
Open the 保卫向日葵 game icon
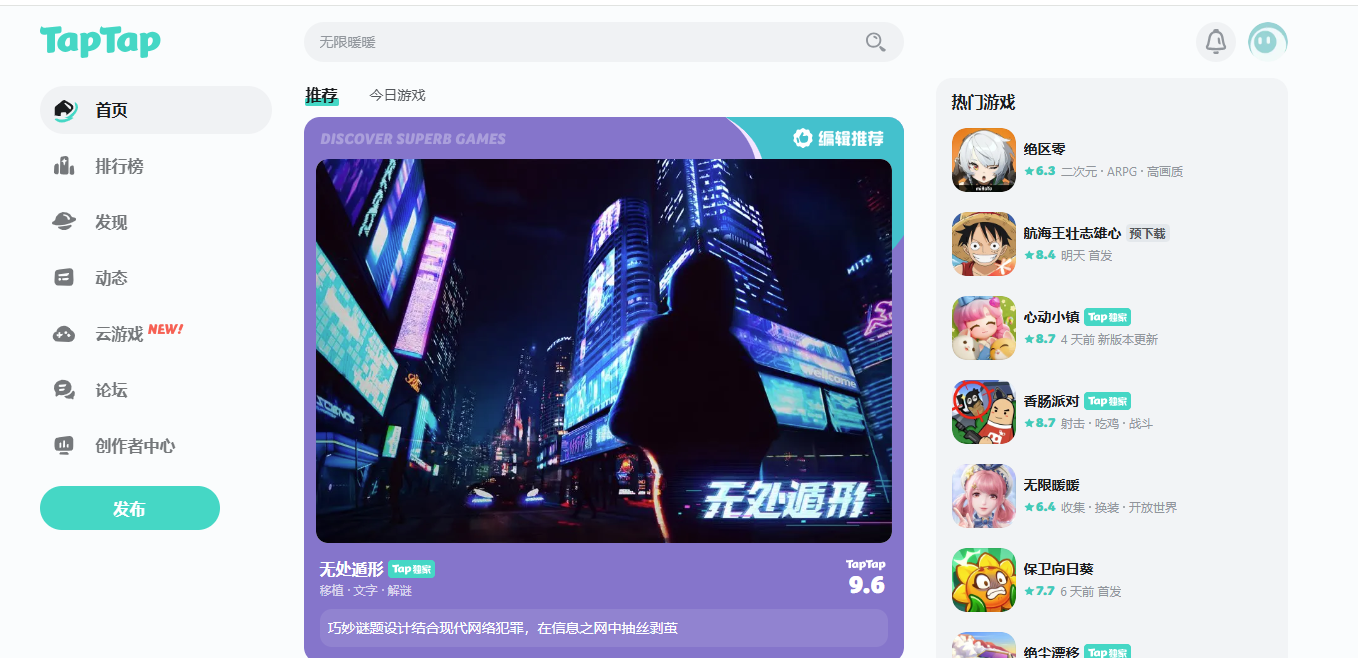click(984, 580)
